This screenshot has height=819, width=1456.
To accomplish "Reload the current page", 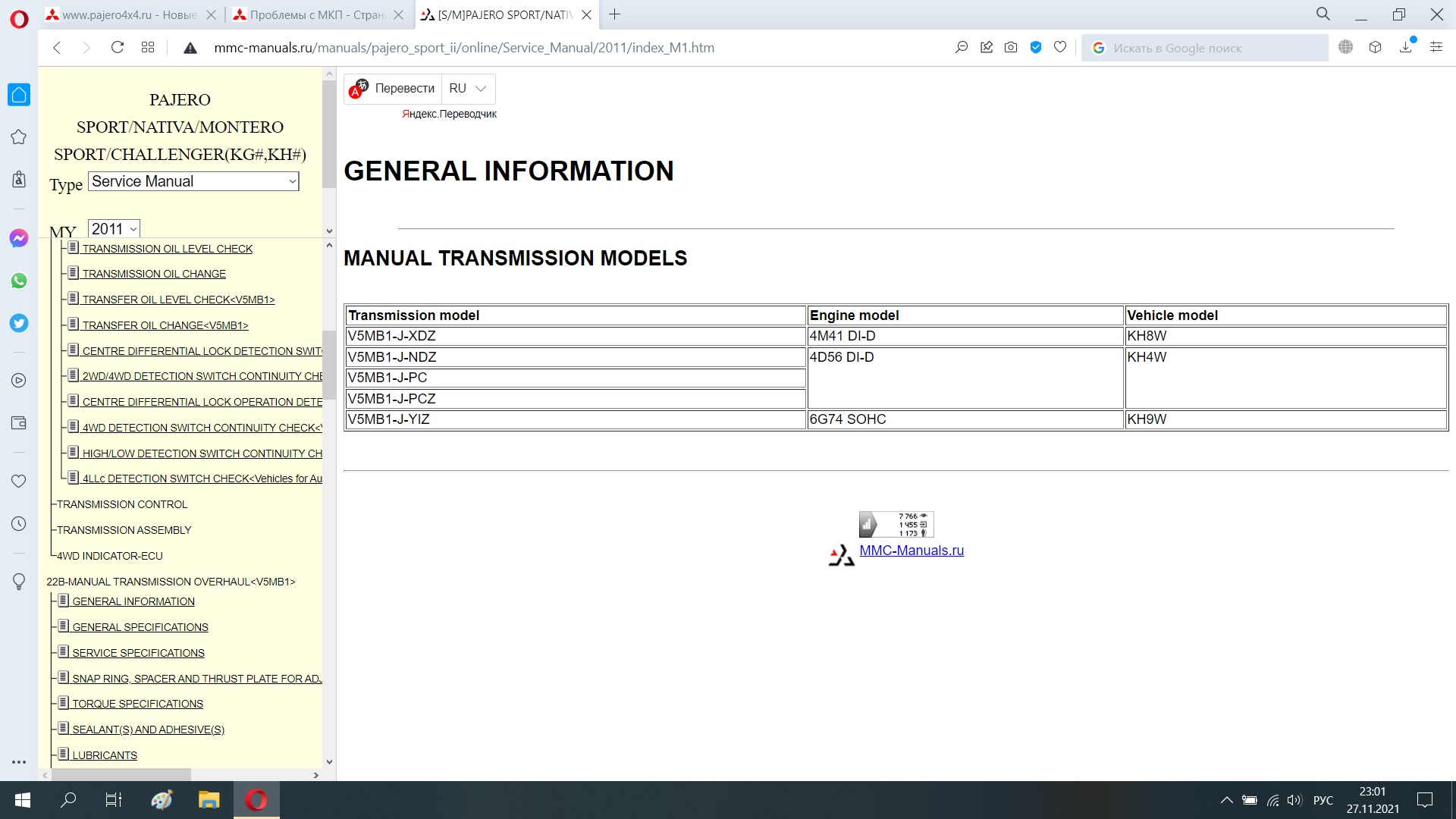I will tap(118, 47).
